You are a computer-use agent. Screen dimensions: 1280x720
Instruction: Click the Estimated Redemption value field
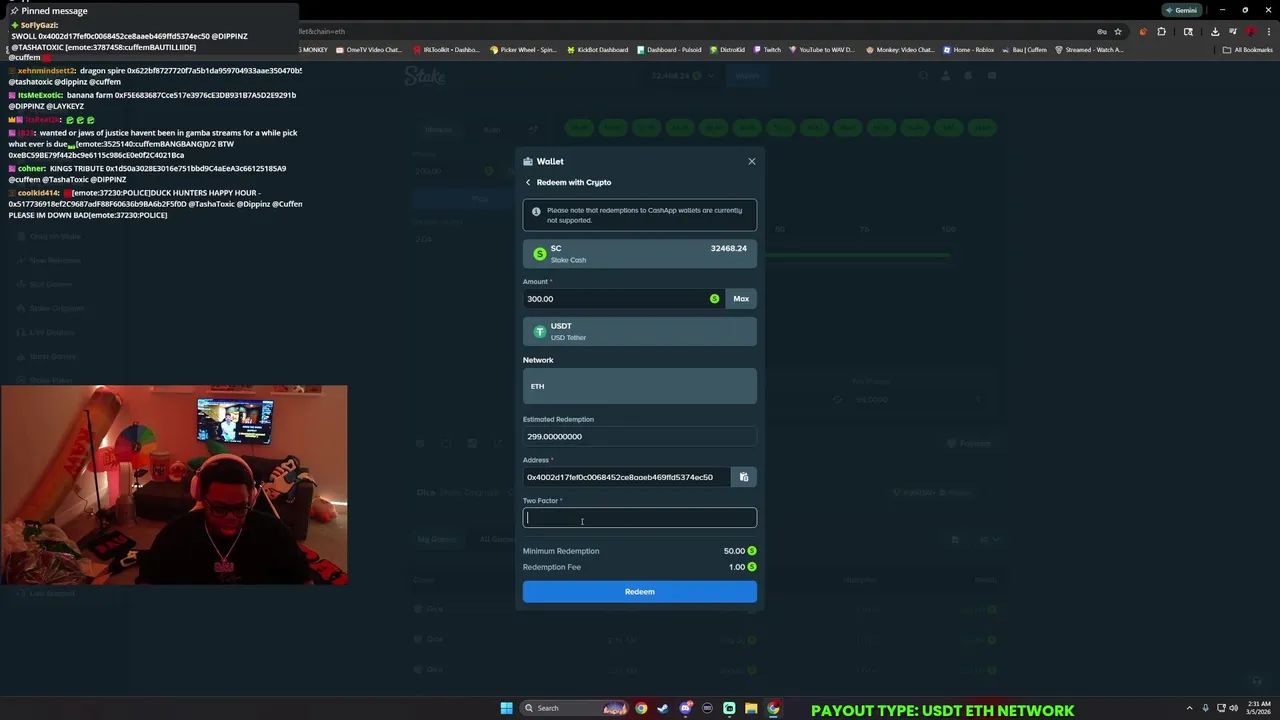[x=639, y=436]
